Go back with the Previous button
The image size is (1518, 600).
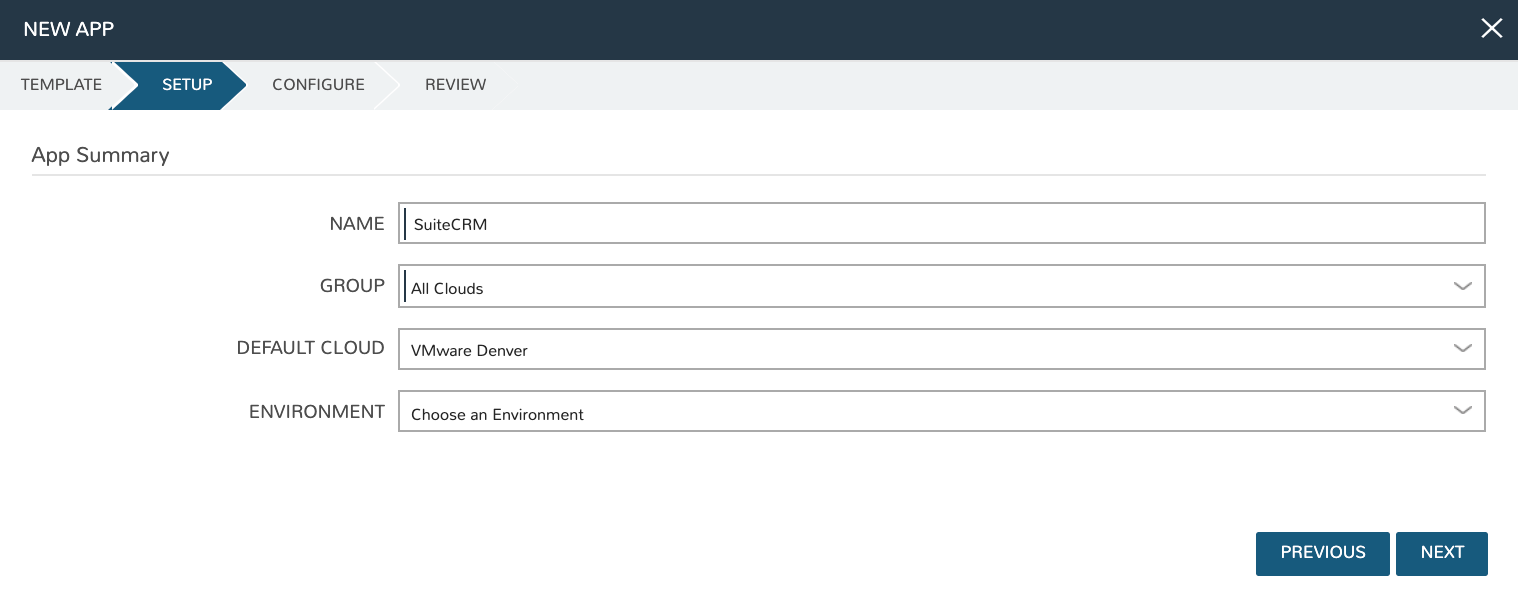pyautogui.click(x=1322, y=553)
